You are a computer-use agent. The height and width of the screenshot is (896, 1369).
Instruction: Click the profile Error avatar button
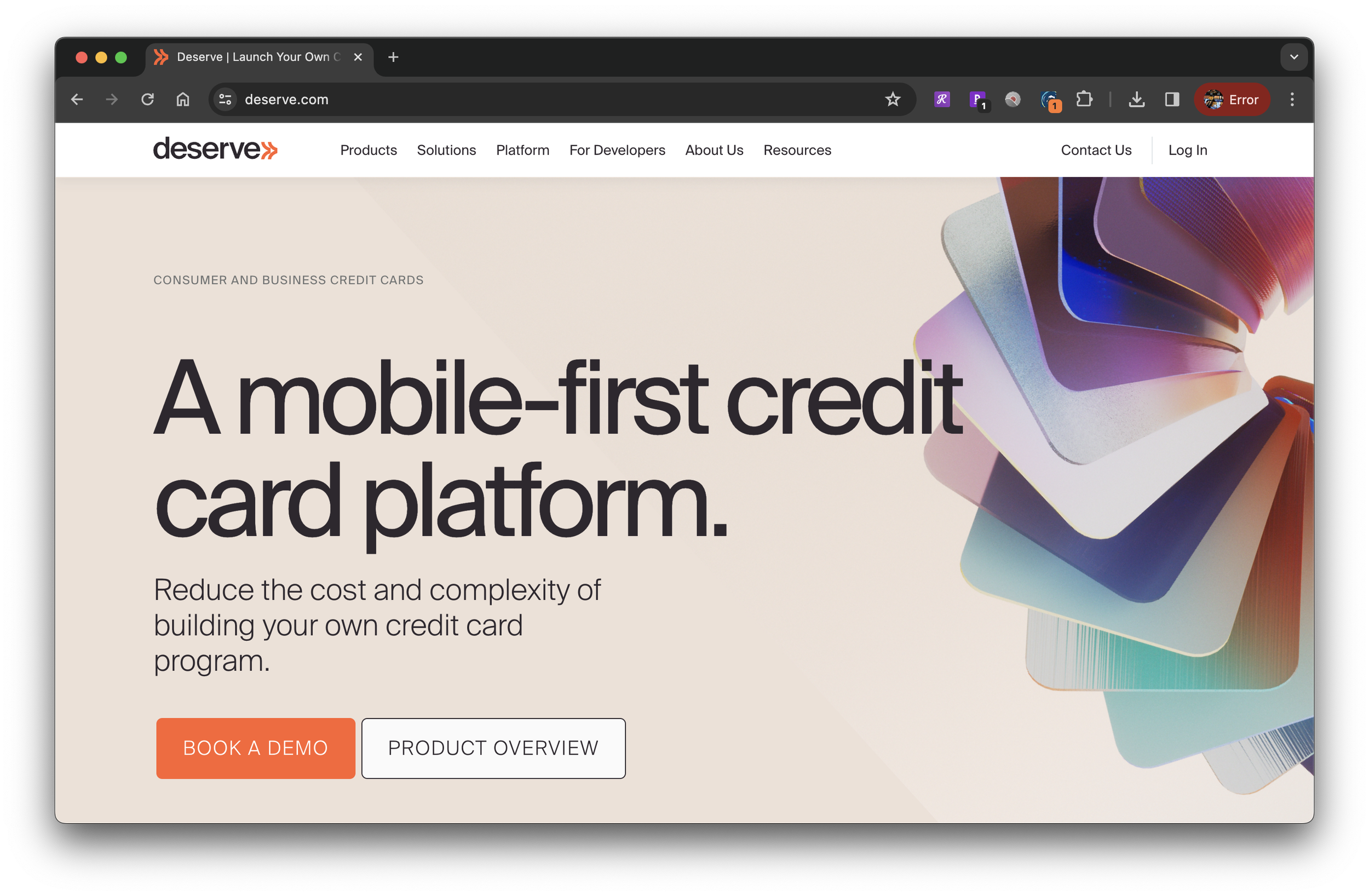[x=1232, y=100]
